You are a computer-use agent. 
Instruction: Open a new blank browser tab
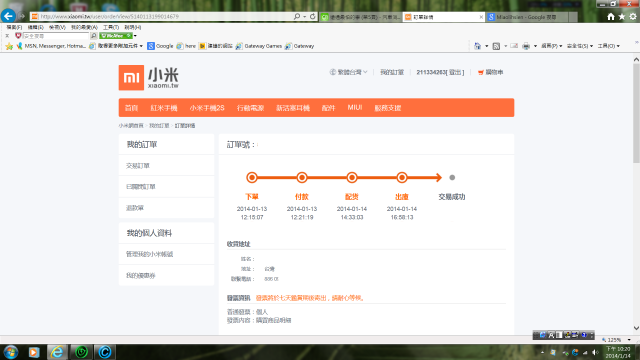(573, 17)
